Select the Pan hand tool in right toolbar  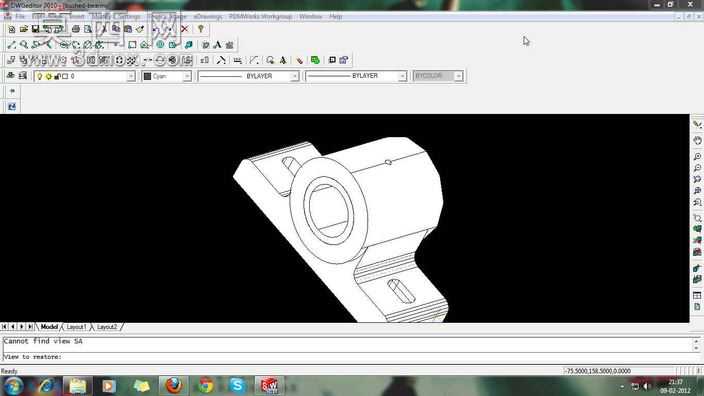[697, 141]
